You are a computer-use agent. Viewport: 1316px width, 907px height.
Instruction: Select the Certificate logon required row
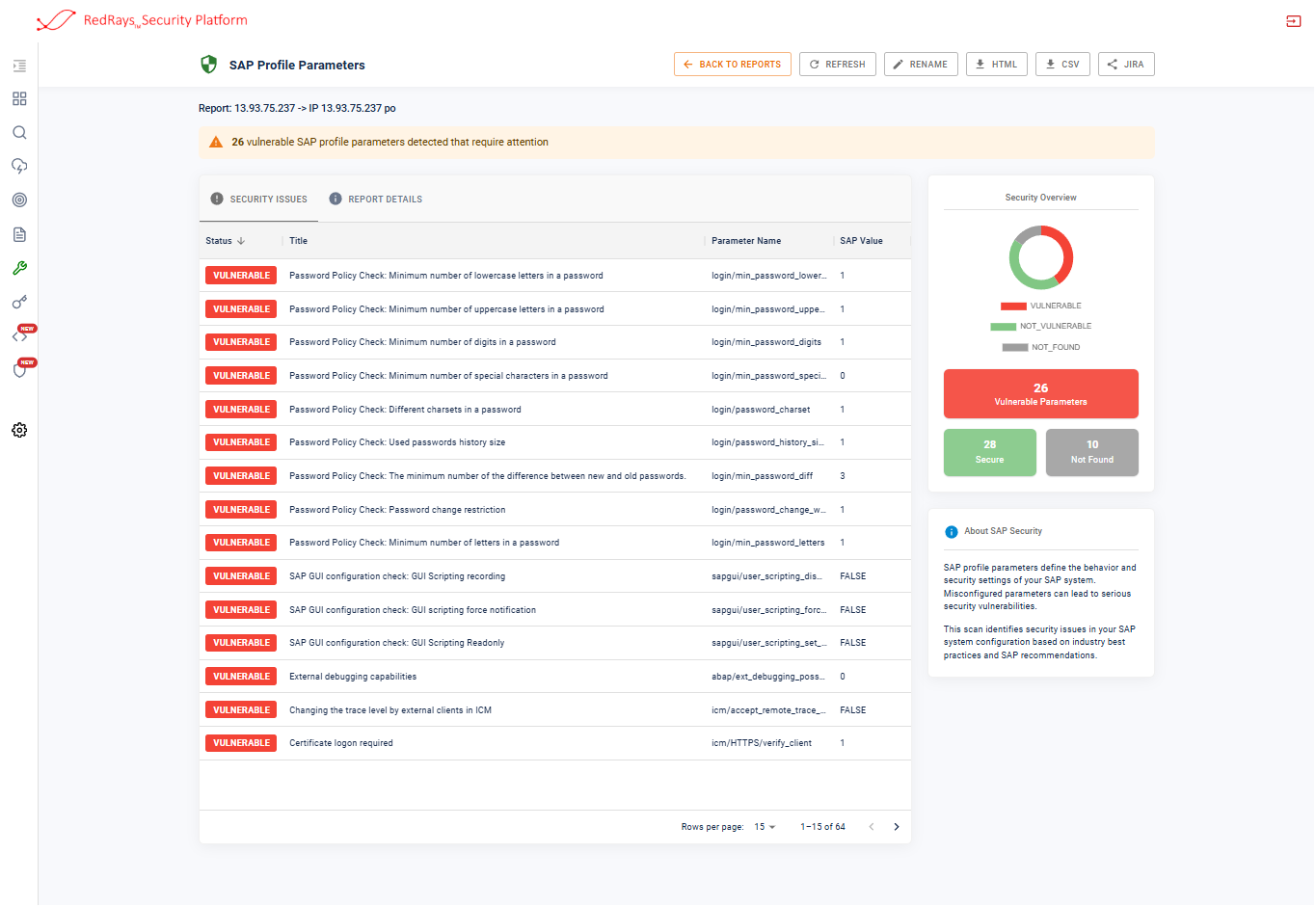click(x=555, y=743)
